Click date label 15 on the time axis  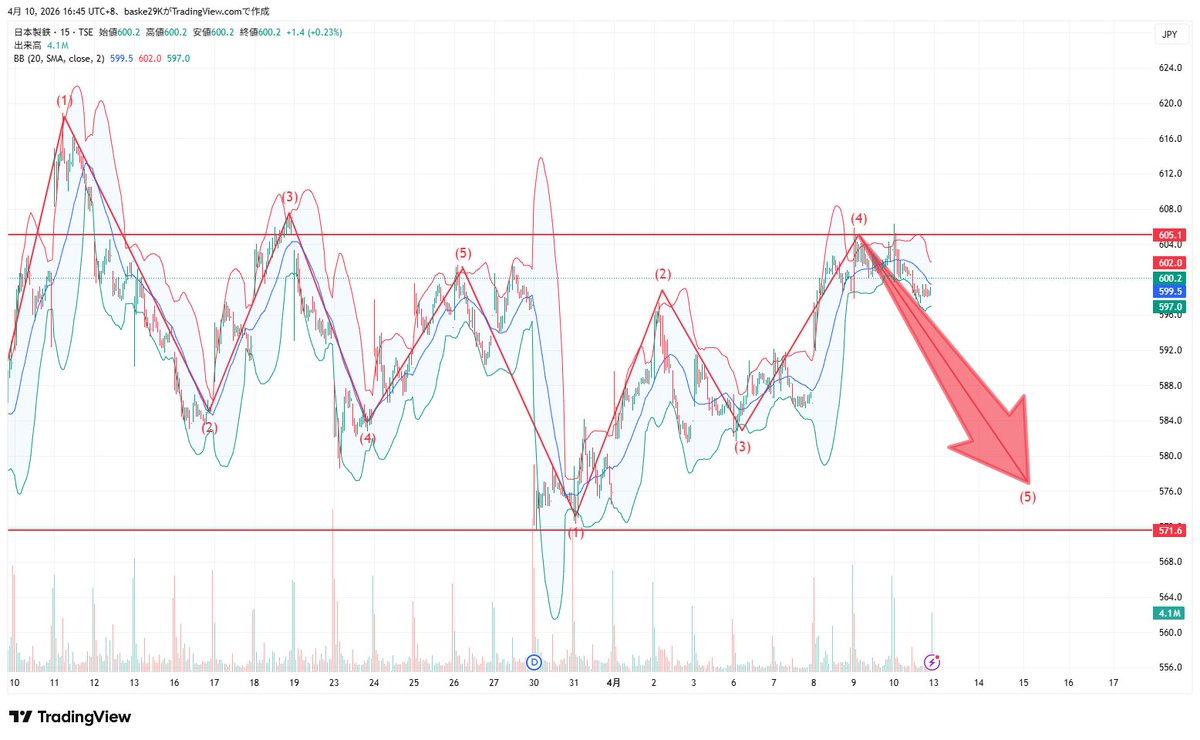[x=1024, y=683]
